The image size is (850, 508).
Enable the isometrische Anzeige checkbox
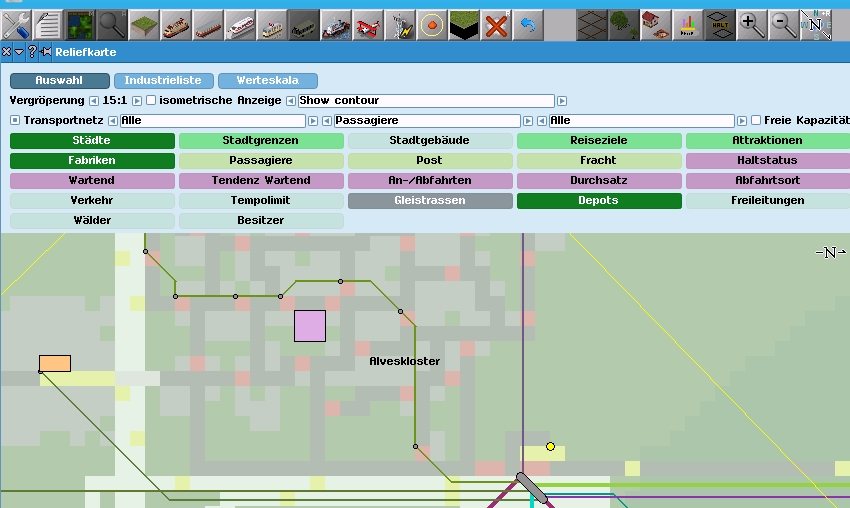151,101
